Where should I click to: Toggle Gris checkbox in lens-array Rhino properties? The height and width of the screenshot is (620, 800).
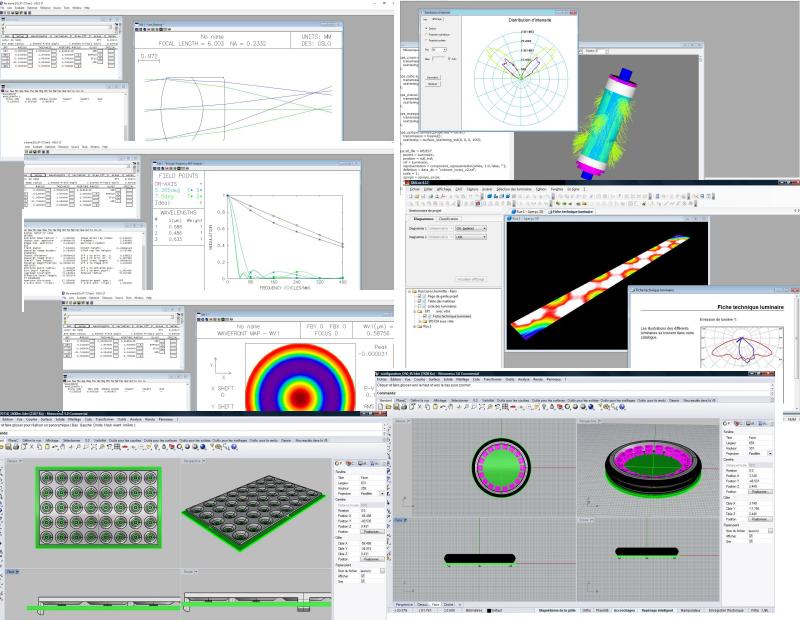(363, 581)
